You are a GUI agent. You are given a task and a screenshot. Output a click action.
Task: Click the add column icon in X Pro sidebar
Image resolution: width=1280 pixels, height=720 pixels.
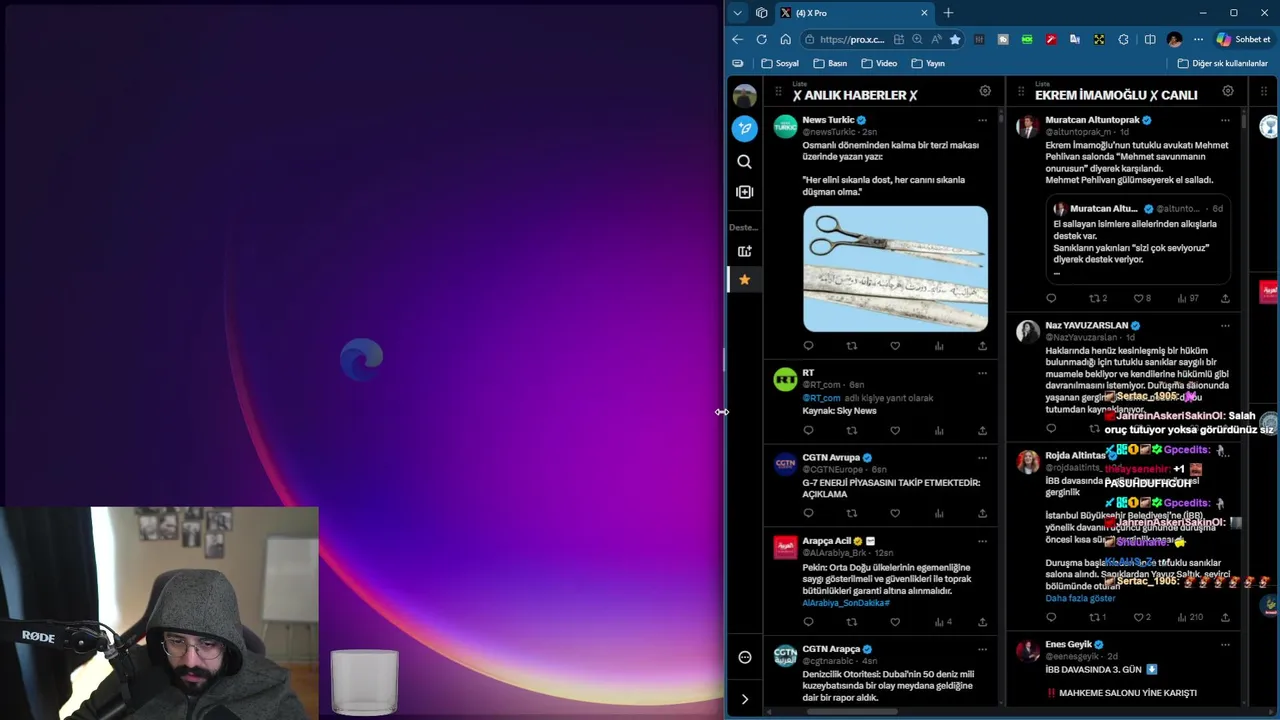pos(744,192)
